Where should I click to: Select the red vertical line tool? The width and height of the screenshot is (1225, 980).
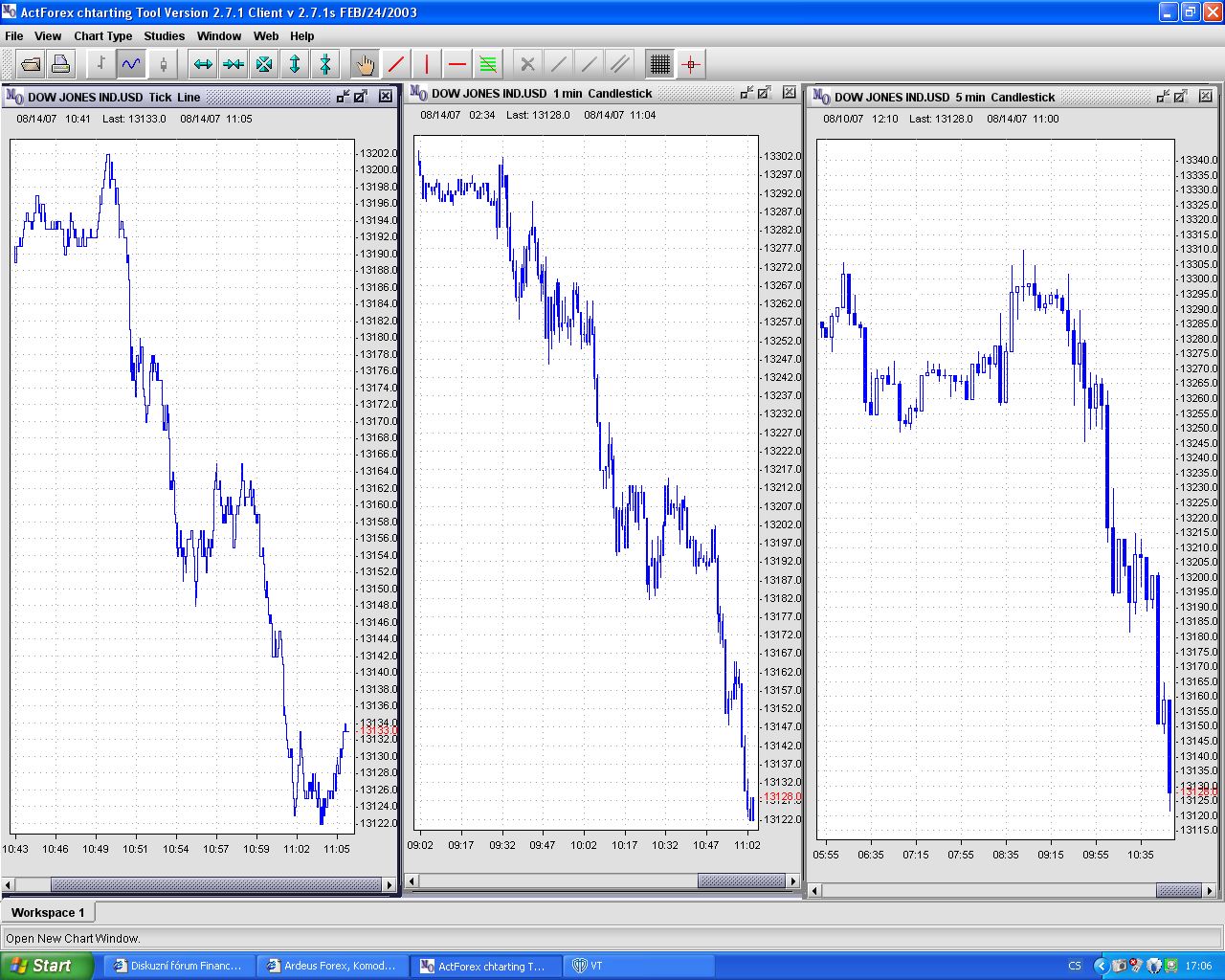coord(427,64)
